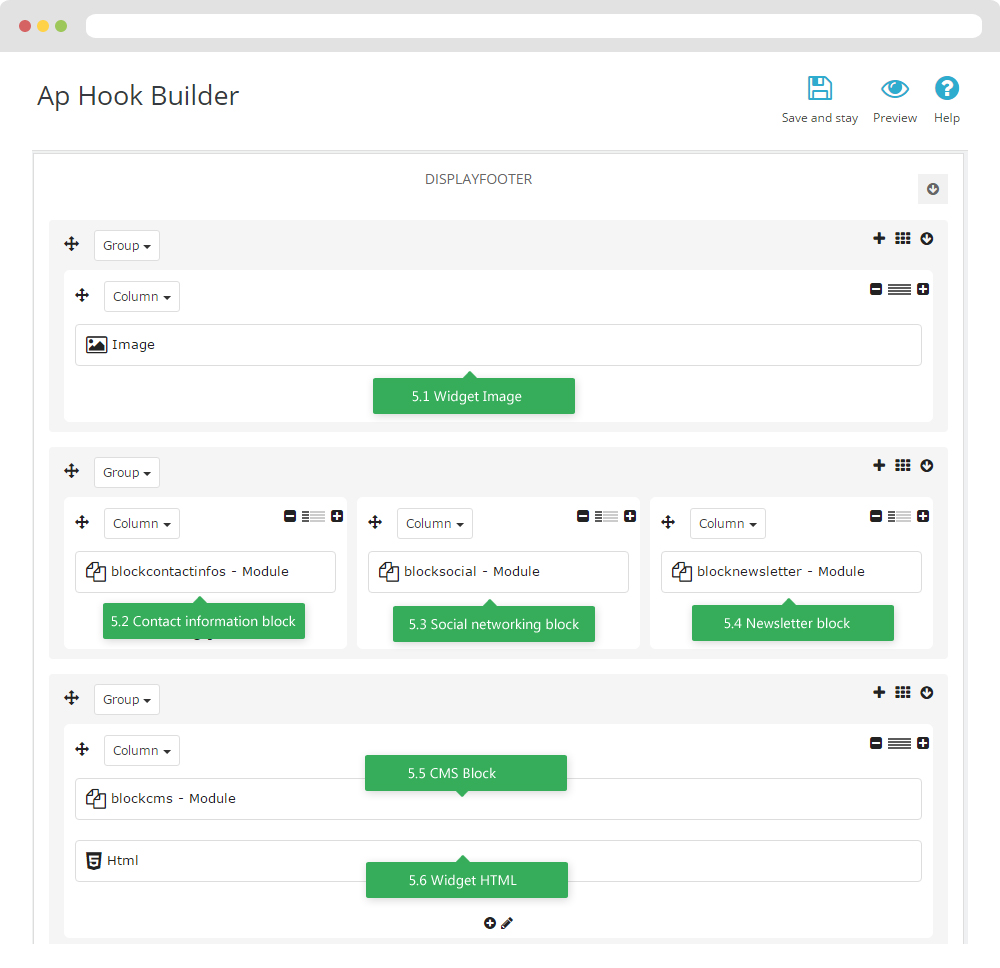Click the pencil edit icon below Html widget

507,923
